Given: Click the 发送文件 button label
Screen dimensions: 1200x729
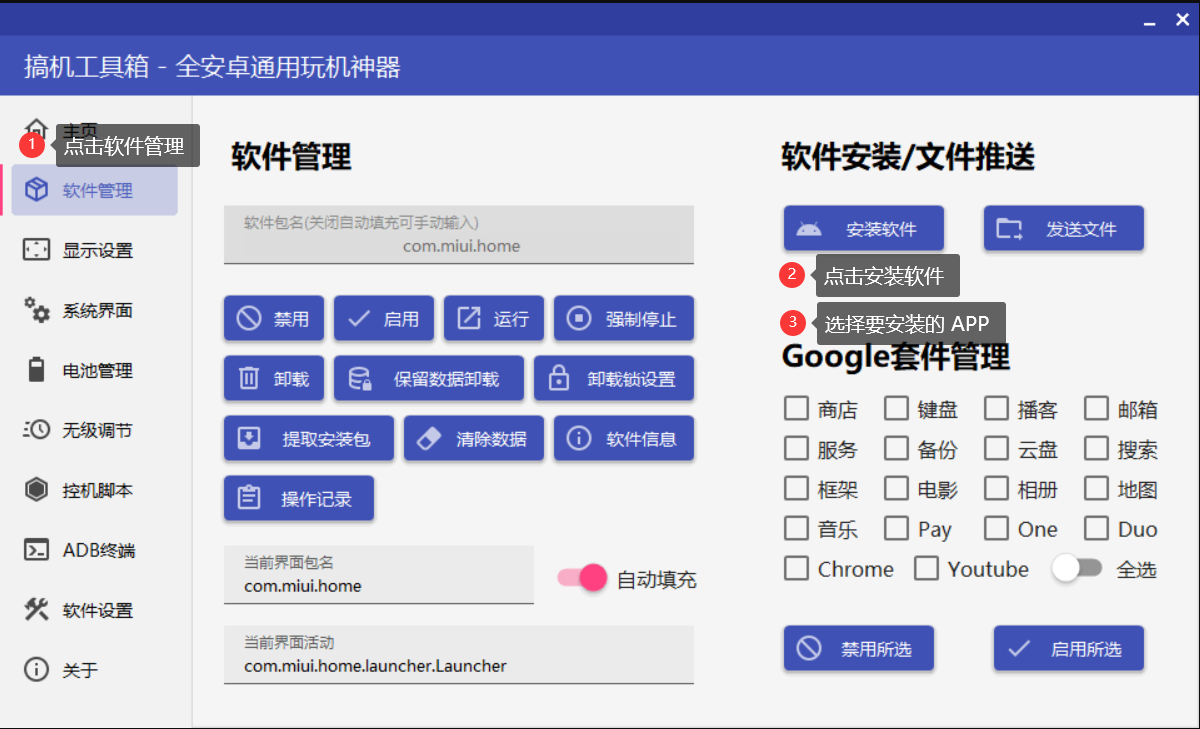Looking at the screenshot, I should 1081,229.
